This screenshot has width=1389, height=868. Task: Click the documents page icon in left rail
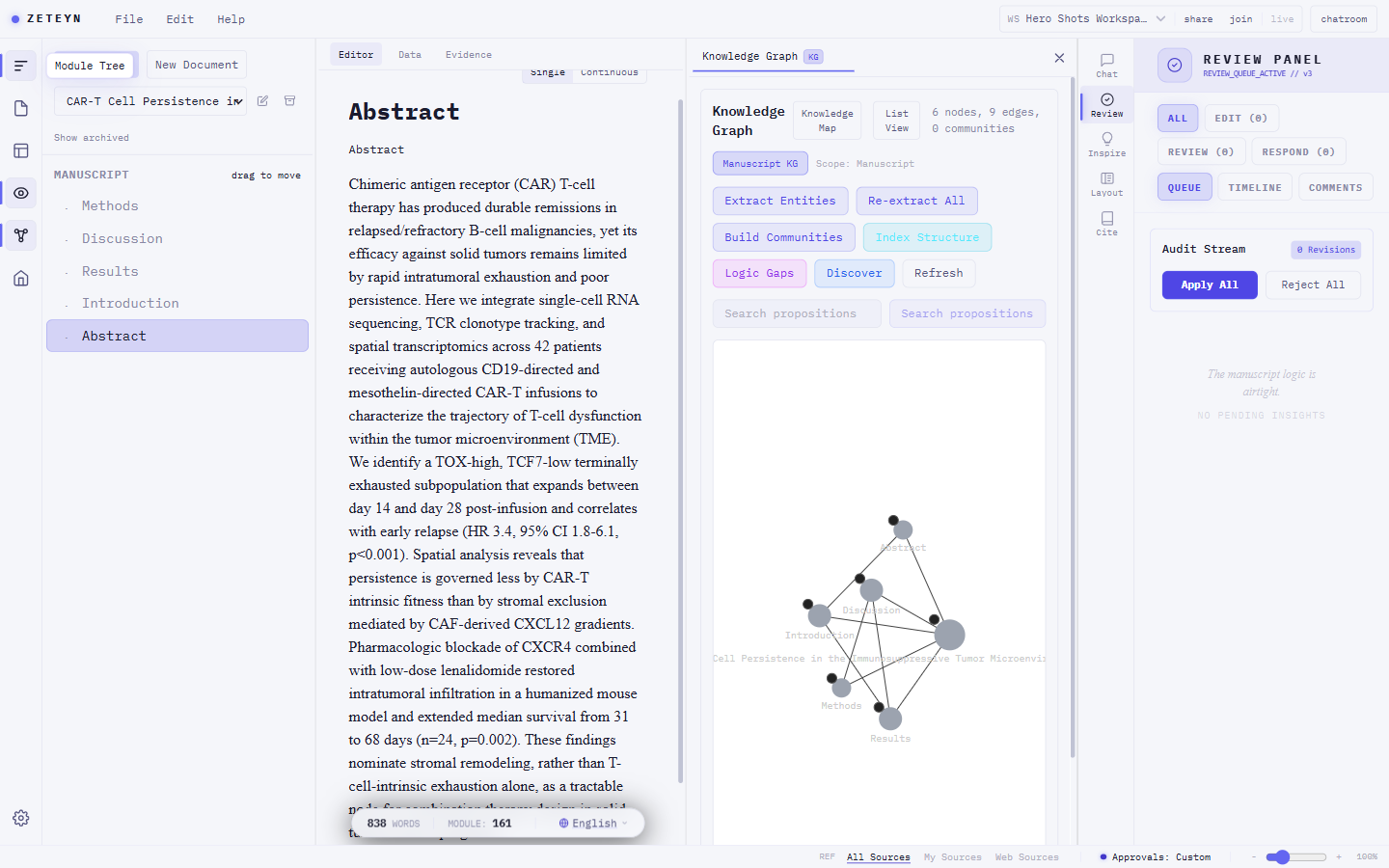click(x=20, y=108)
